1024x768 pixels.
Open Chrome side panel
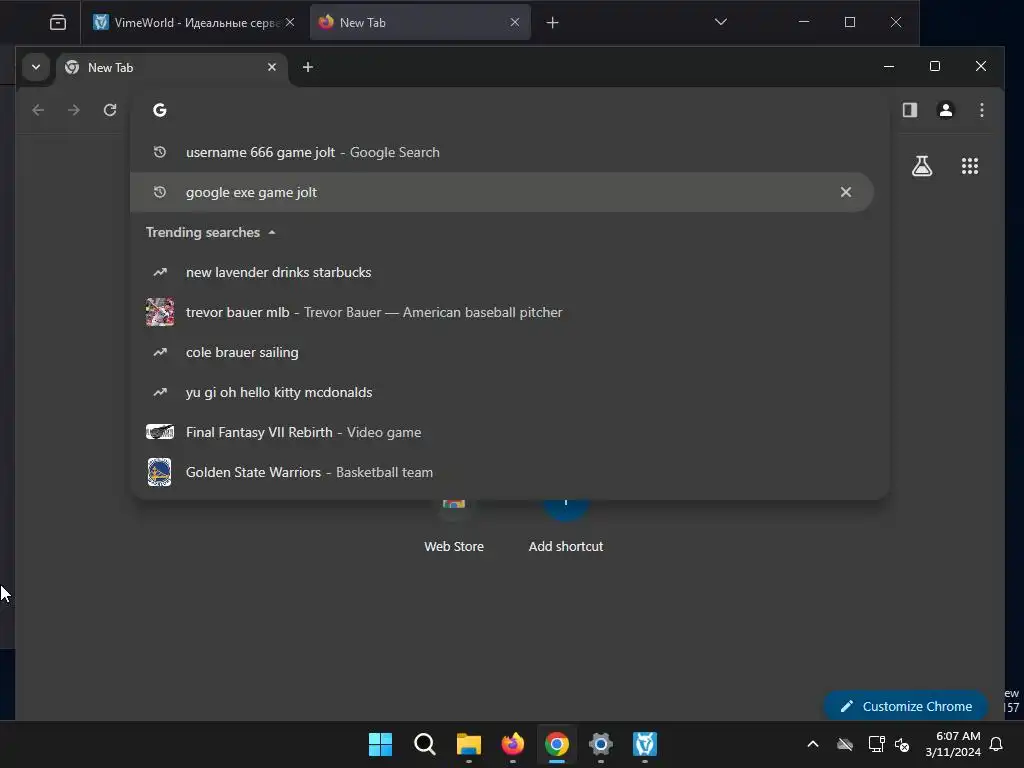click(x=910, y=110)
